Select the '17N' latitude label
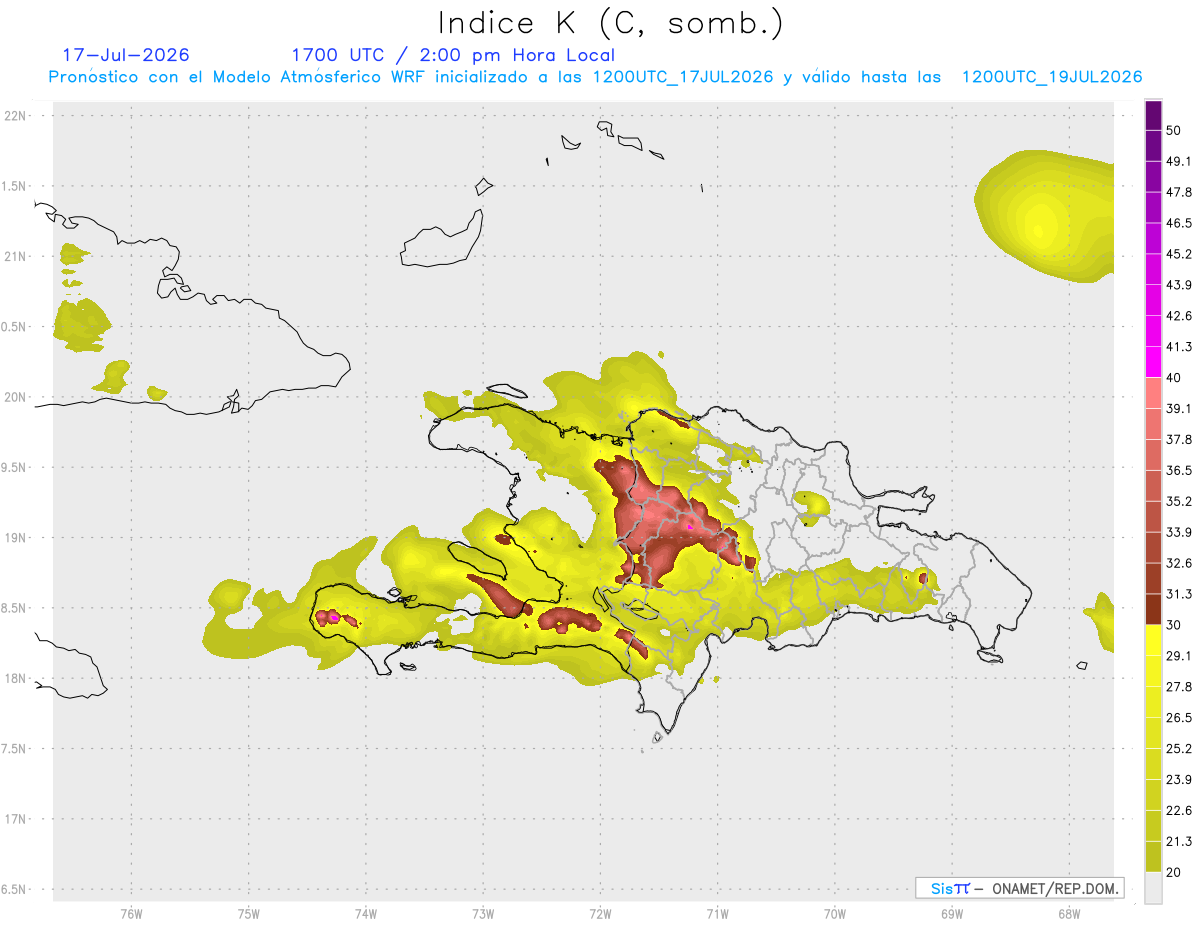 coord(17,819)
